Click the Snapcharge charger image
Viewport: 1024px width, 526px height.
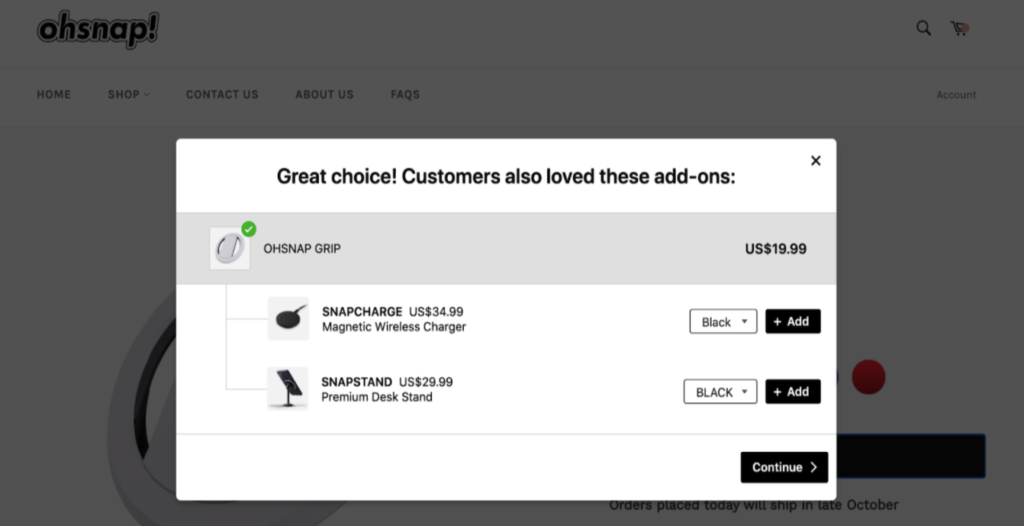click(x=288, y=319)
